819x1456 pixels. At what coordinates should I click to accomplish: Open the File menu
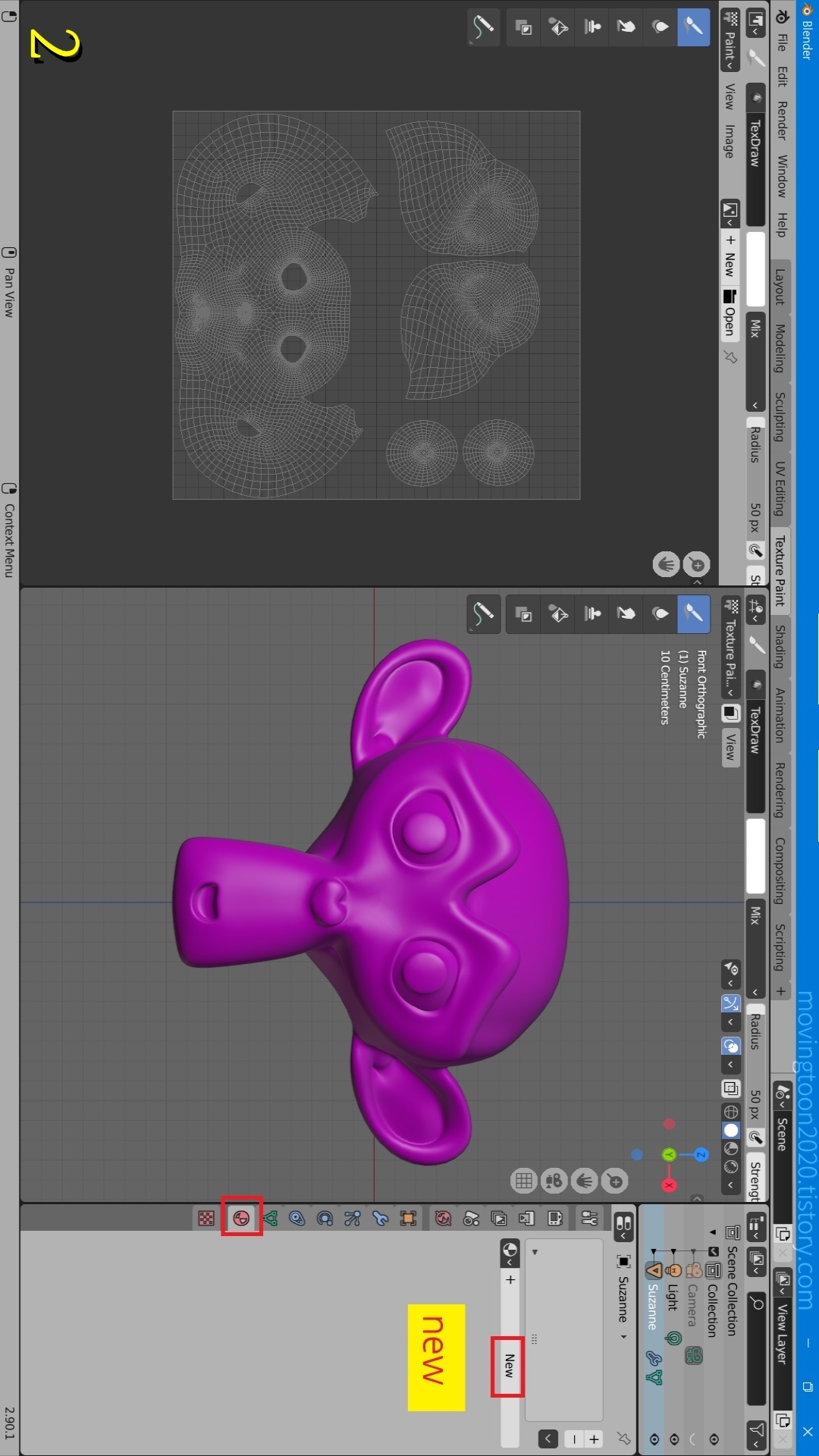point(782,42)
